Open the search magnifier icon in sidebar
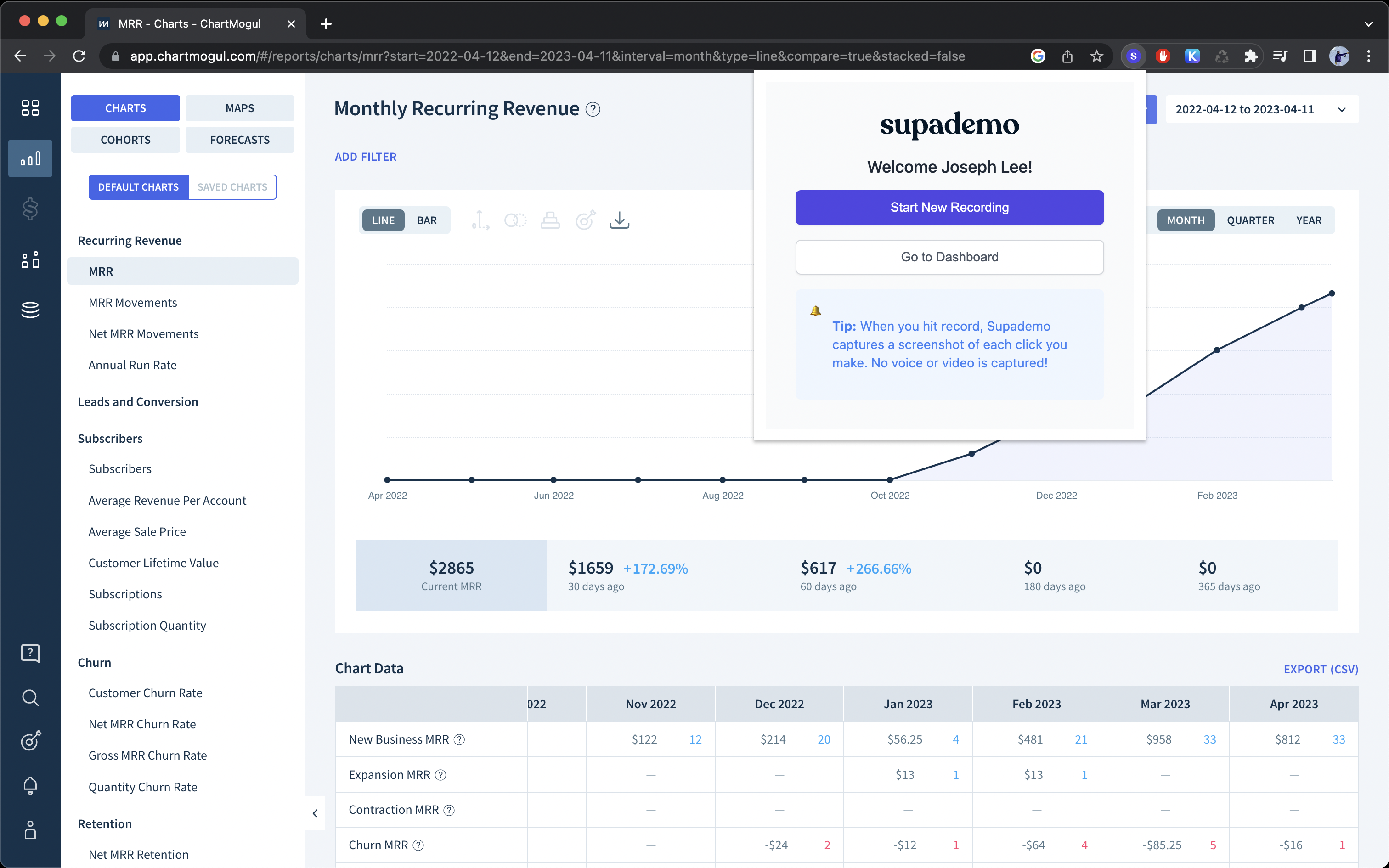 (30, 698)
